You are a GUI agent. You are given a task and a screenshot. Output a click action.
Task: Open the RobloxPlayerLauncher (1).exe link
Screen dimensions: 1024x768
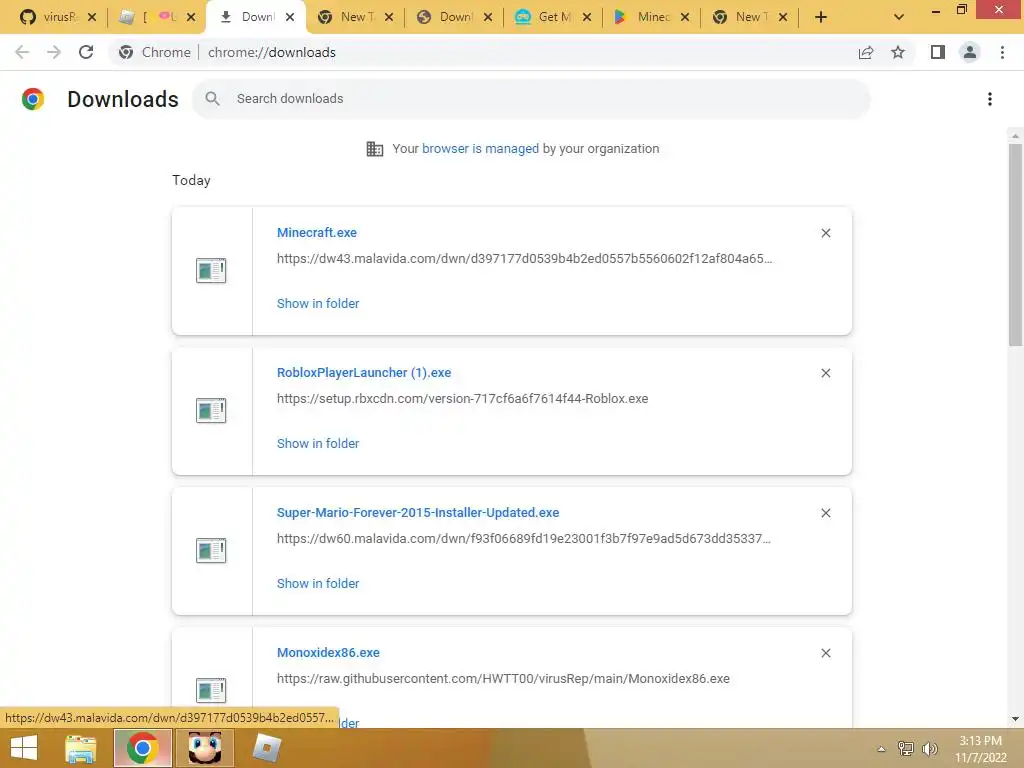tap(364, 372)
